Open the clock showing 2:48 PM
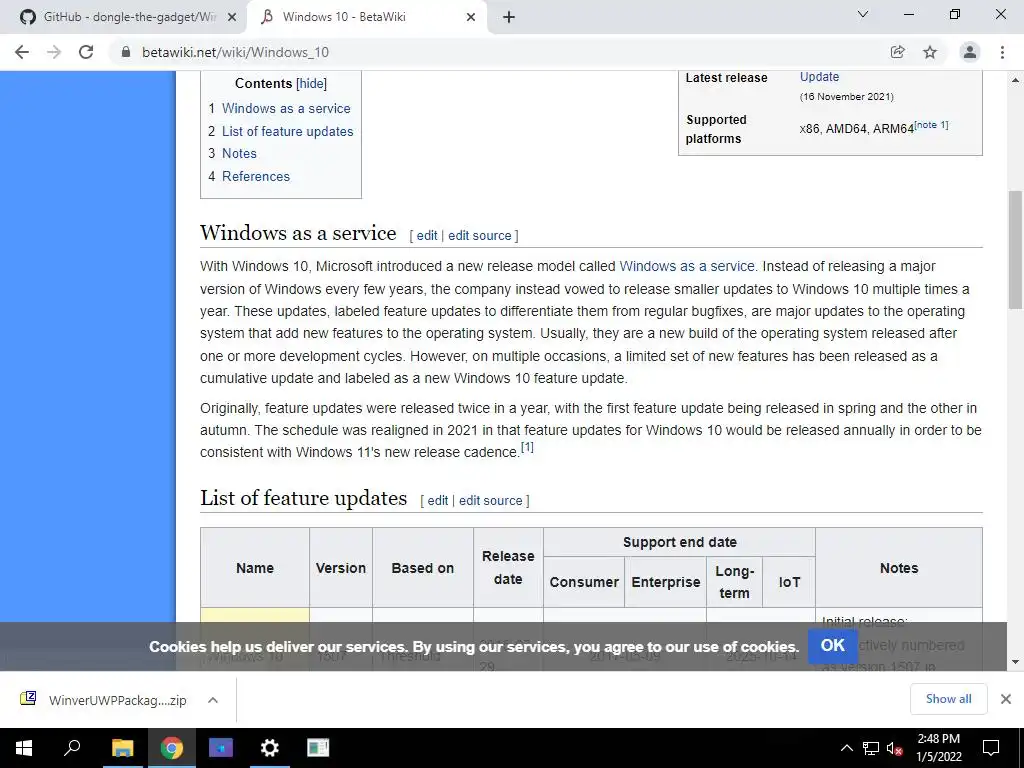This screenshot has width=1024, height=768. (x=938, y=748)
